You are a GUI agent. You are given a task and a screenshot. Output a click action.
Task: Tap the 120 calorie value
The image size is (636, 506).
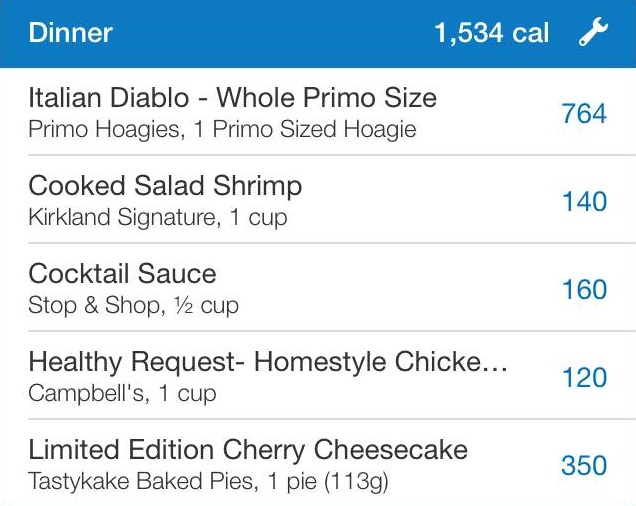[584, 378]
